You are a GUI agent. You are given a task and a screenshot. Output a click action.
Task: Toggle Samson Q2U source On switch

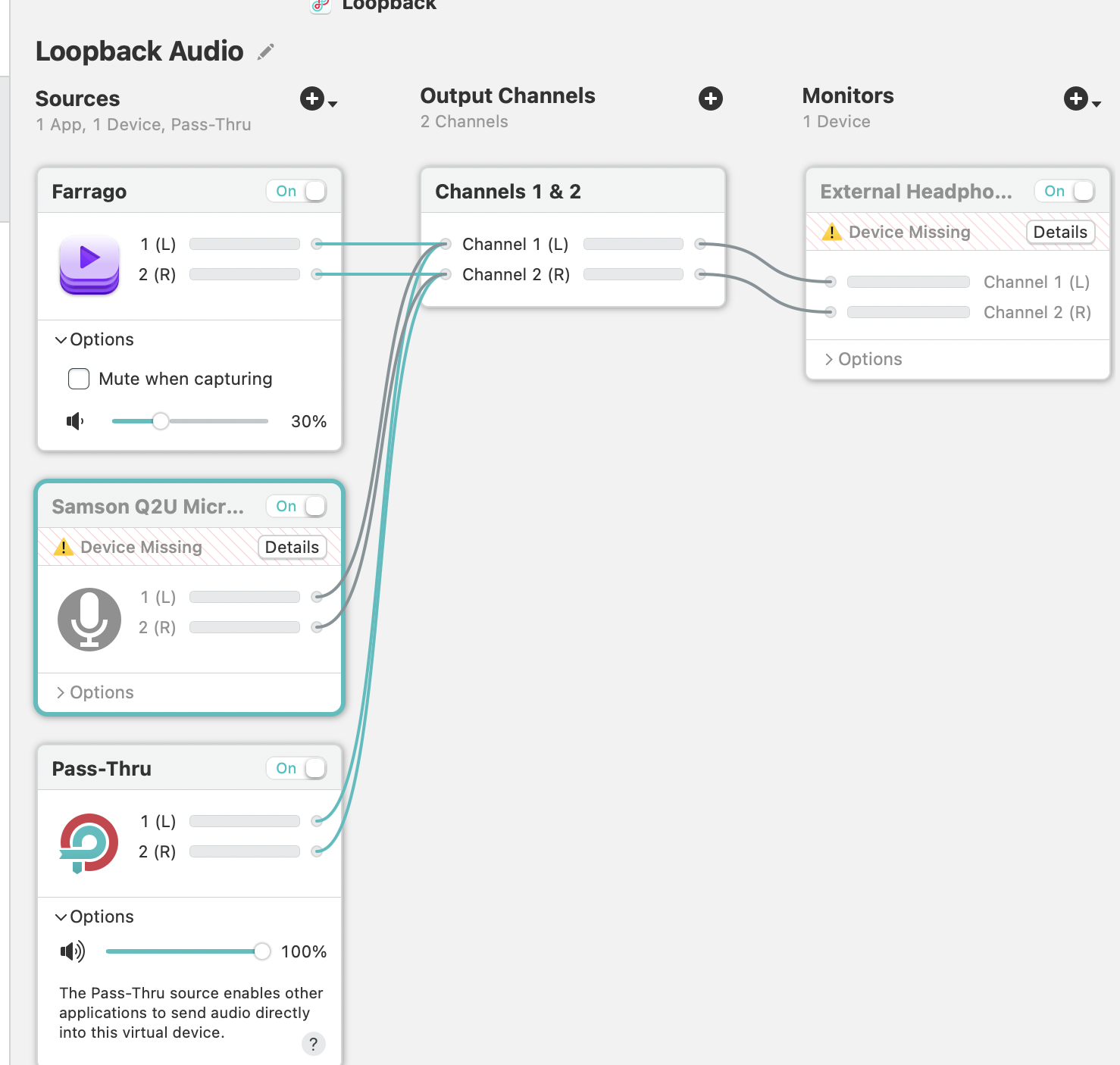coord(296,506)
